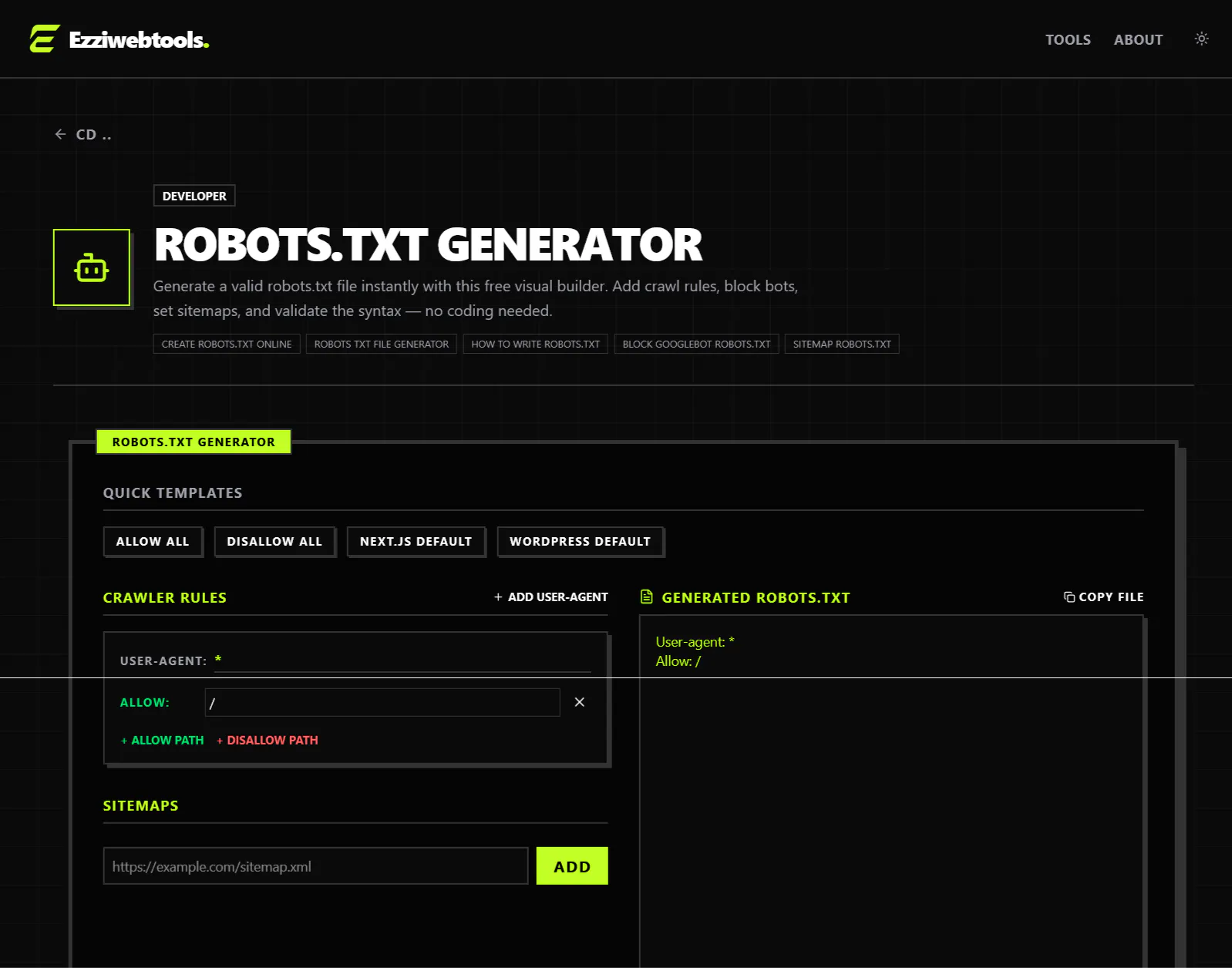Click the Add sitemap button
Image resolution: width=1232 pixels, height=968 pixels.
[572, 865]
